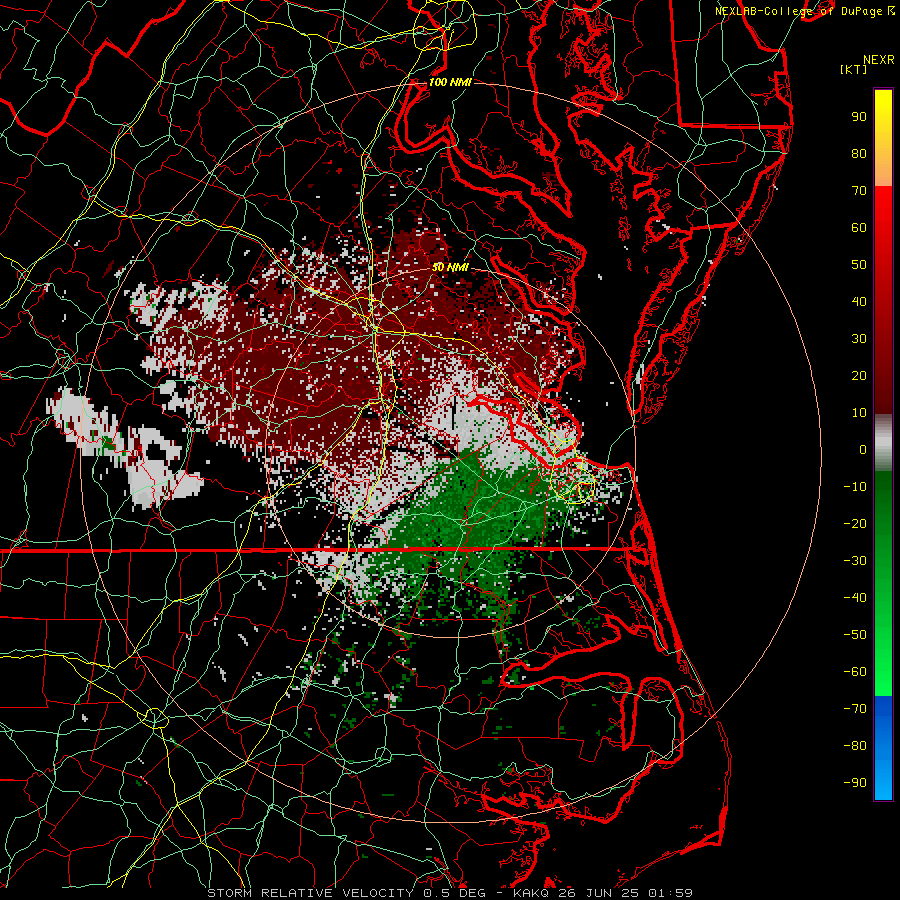
Task: Click the gray zero-velocity segment of color bar
Action: click(x=883, y=443)
